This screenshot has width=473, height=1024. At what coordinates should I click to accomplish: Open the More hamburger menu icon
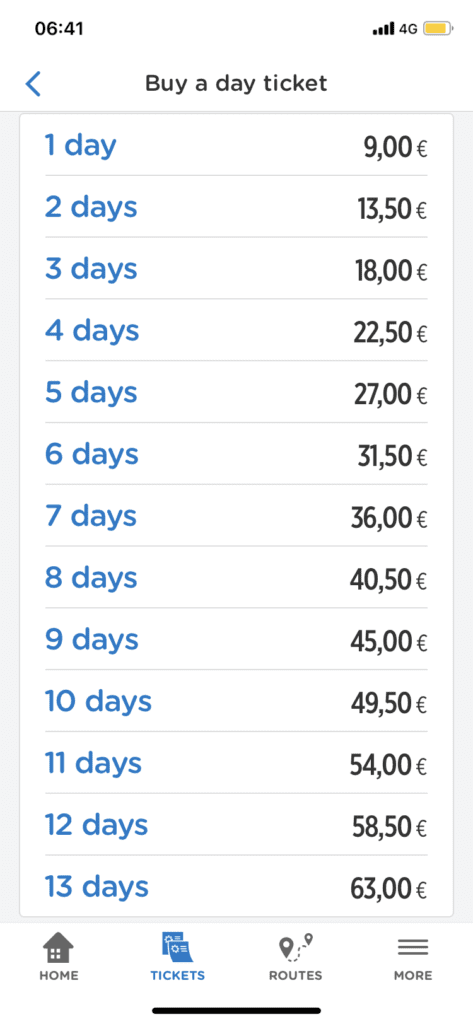413,948
